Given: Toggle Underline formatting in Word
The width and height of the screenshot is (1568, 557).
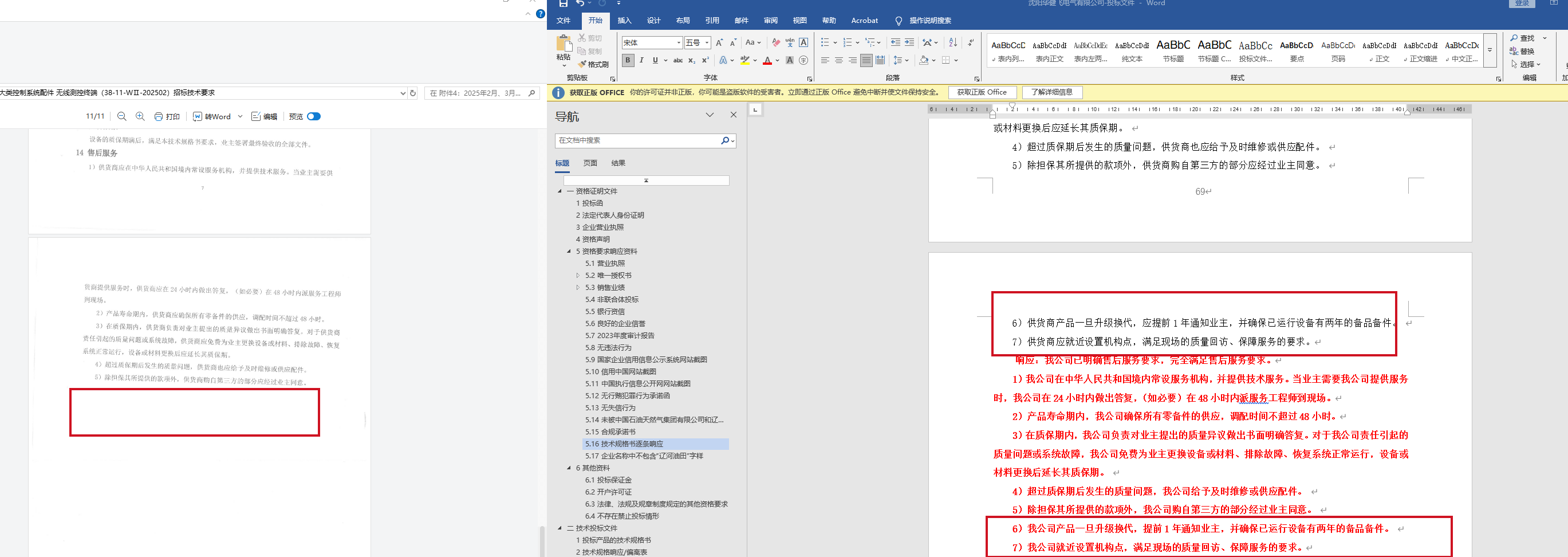Looking at the screenshot, I should (655, 60).
